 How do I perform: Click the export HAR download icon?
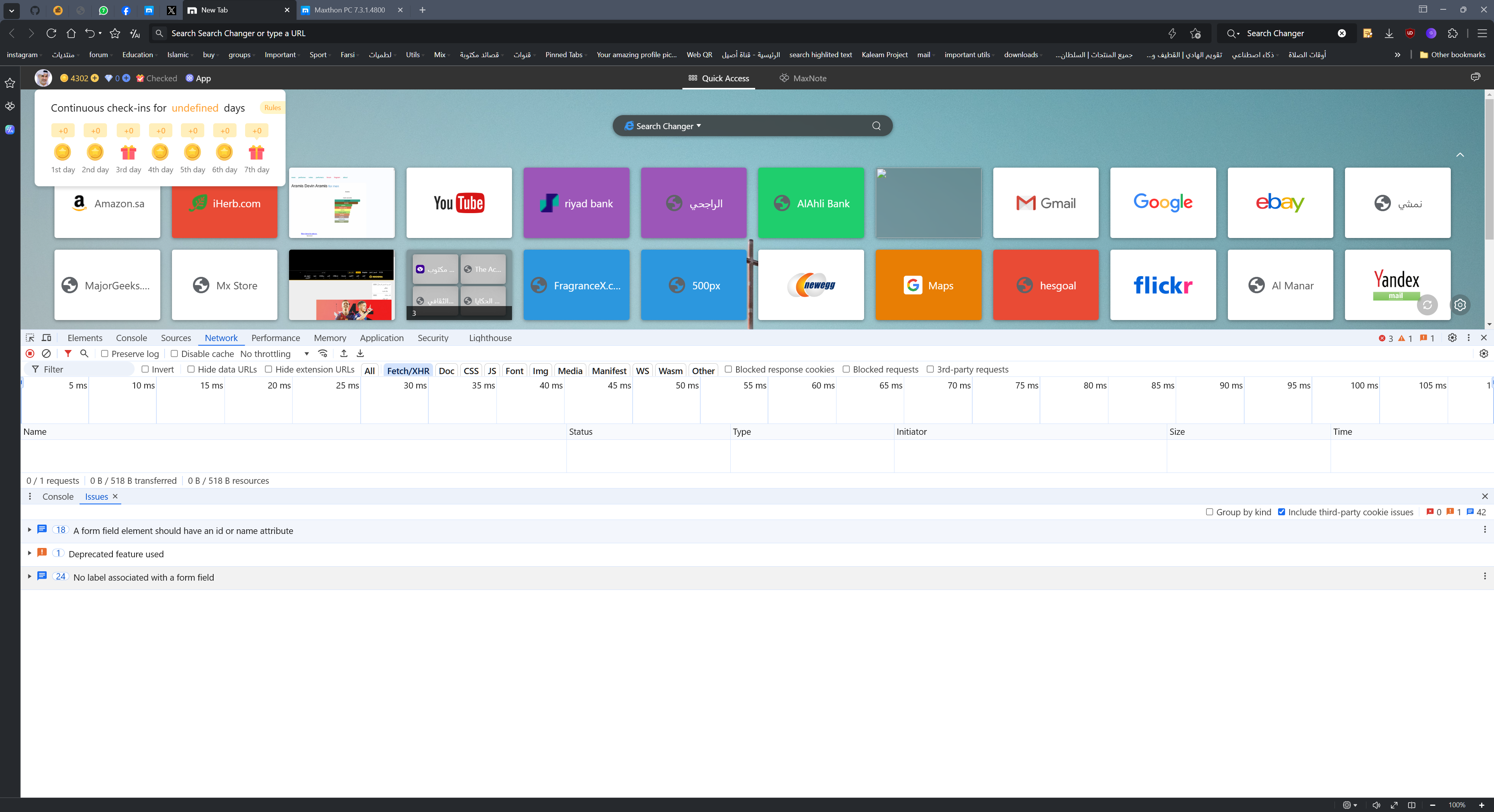click(360, 353)
